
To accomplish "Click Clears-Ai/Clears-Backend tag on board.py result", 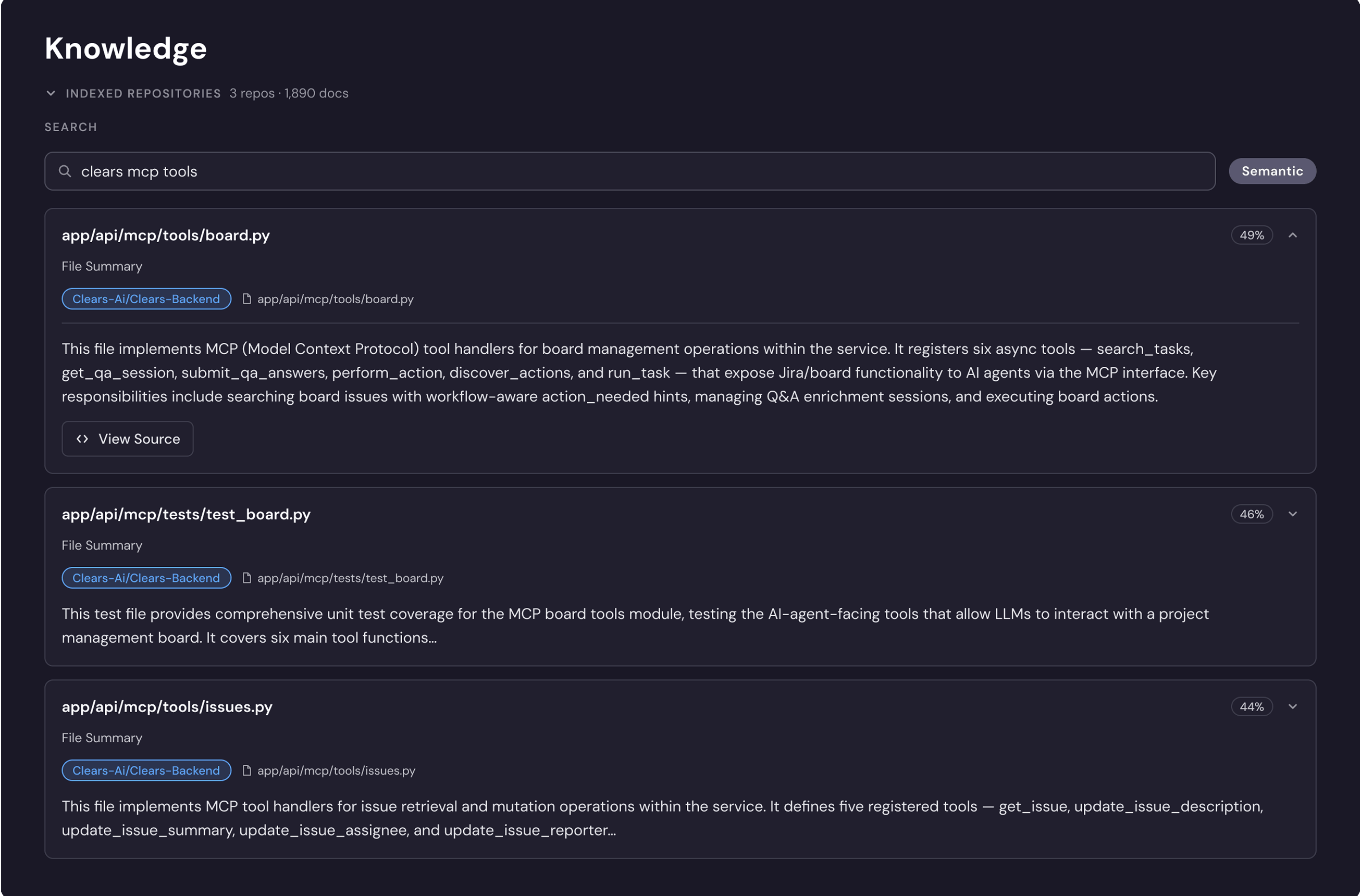I will (x=146, y=299).
